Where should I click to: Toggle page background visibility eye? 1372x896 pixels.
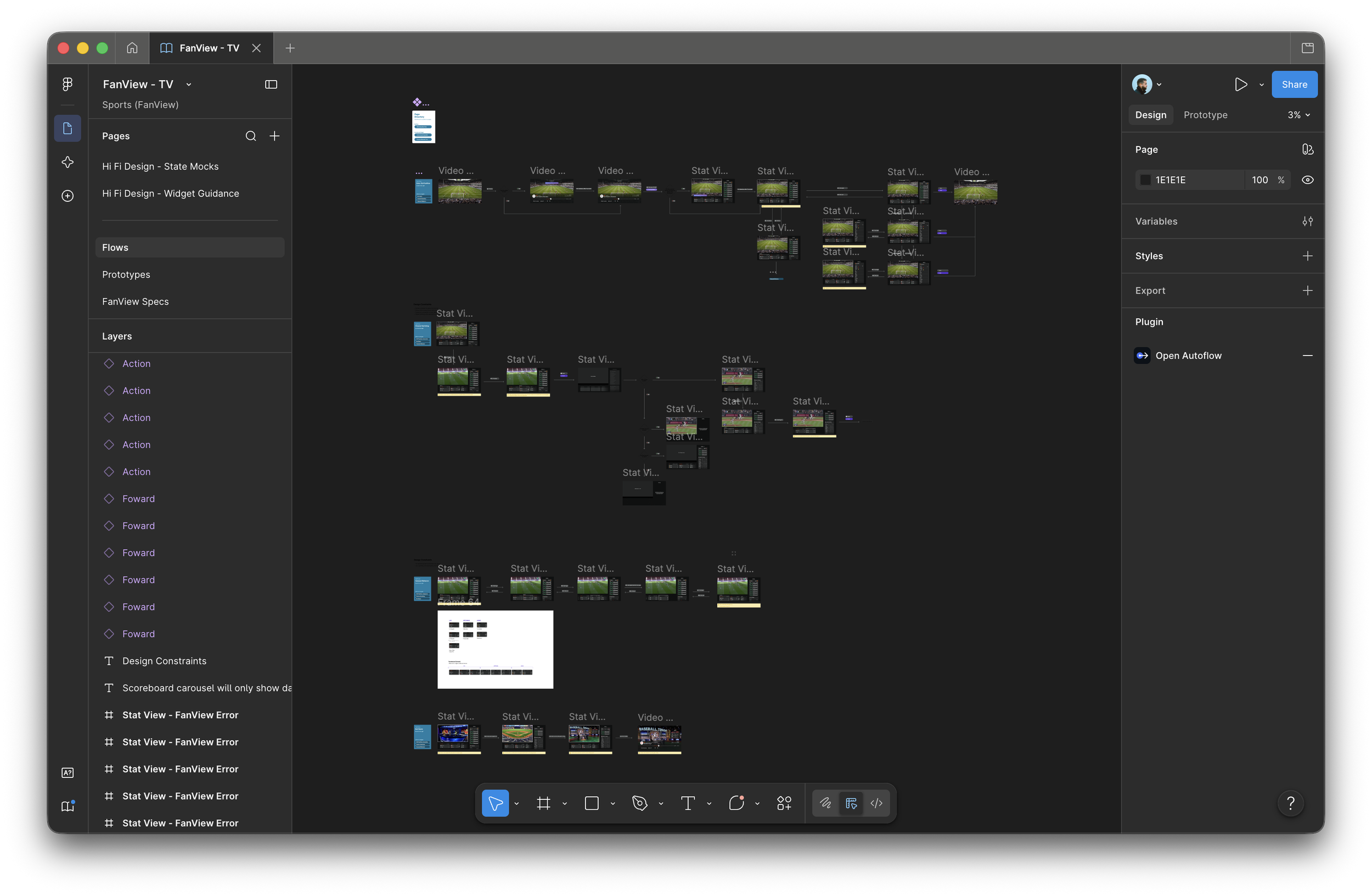[1307, 180]
